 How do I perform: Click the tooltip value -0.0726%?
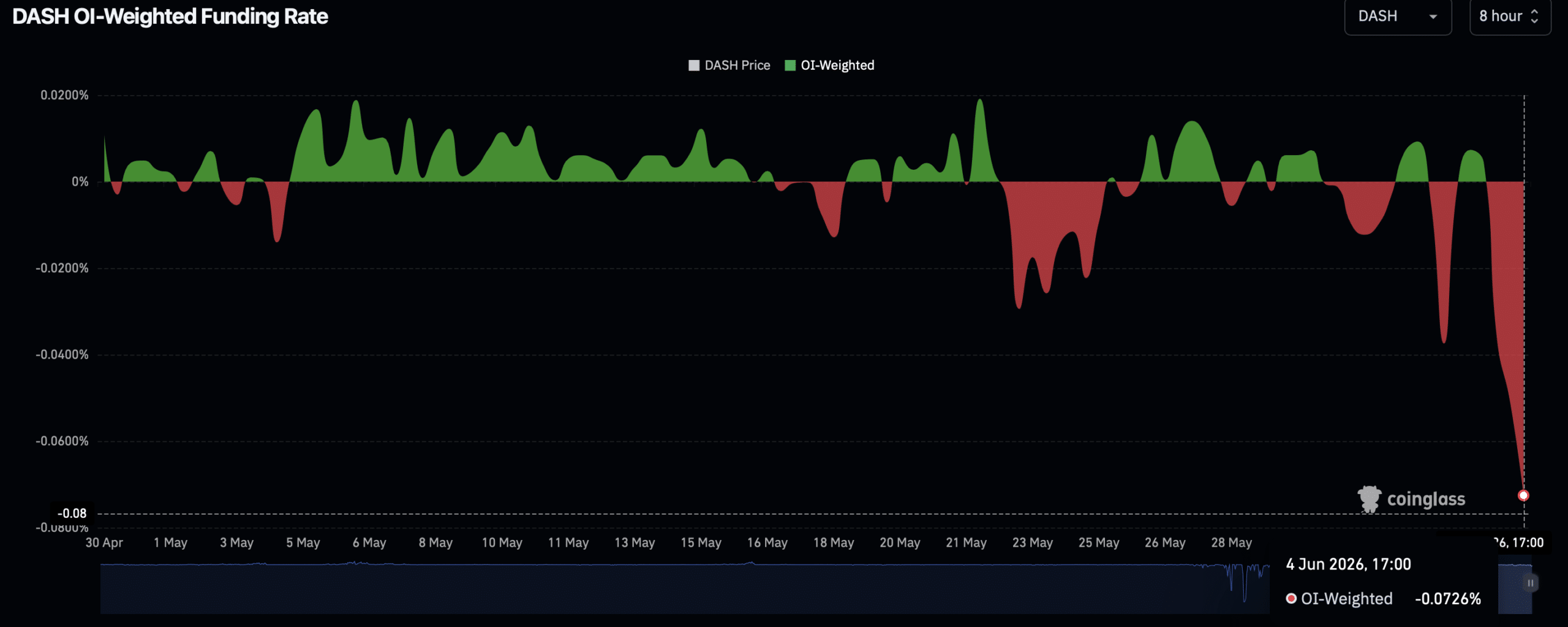point(1448,599)
